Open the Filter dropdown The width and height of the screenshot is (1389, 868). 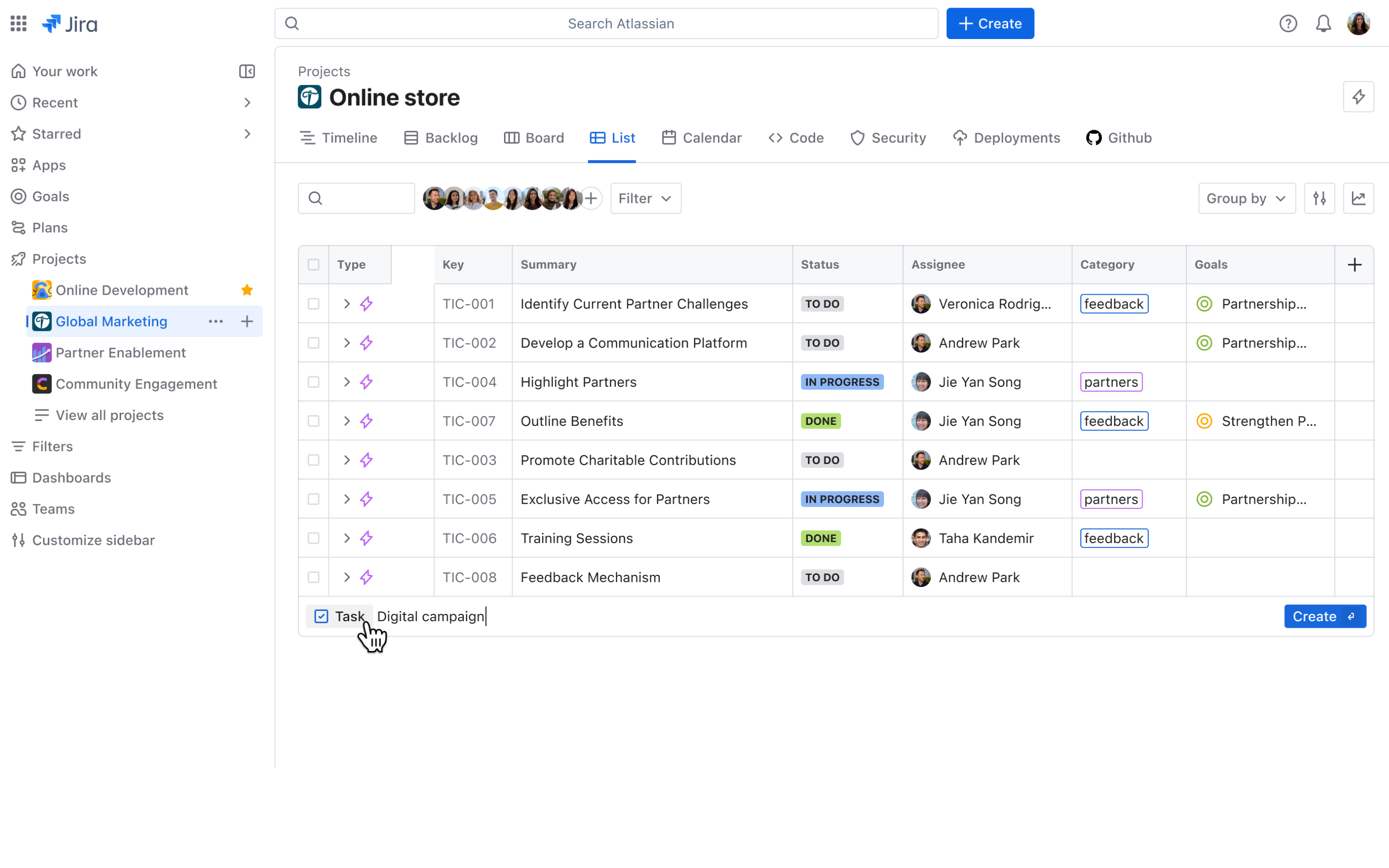[x=645, y=199]
